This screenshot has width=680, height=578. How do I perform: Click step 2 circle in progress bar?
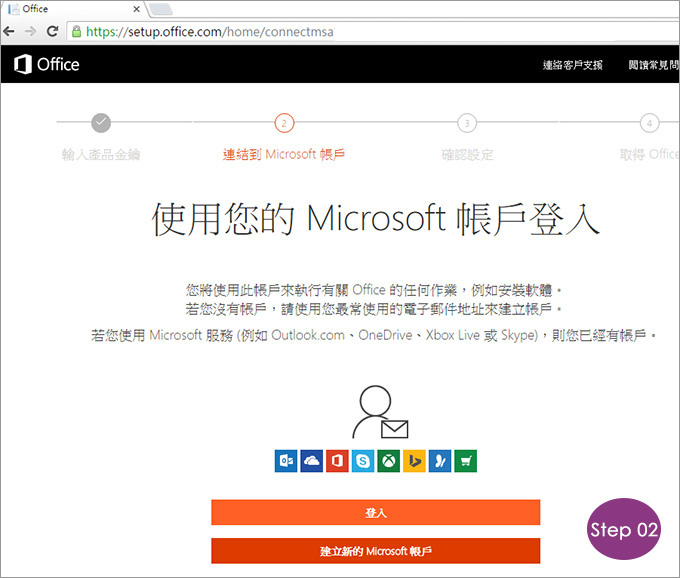coord(284,123)
